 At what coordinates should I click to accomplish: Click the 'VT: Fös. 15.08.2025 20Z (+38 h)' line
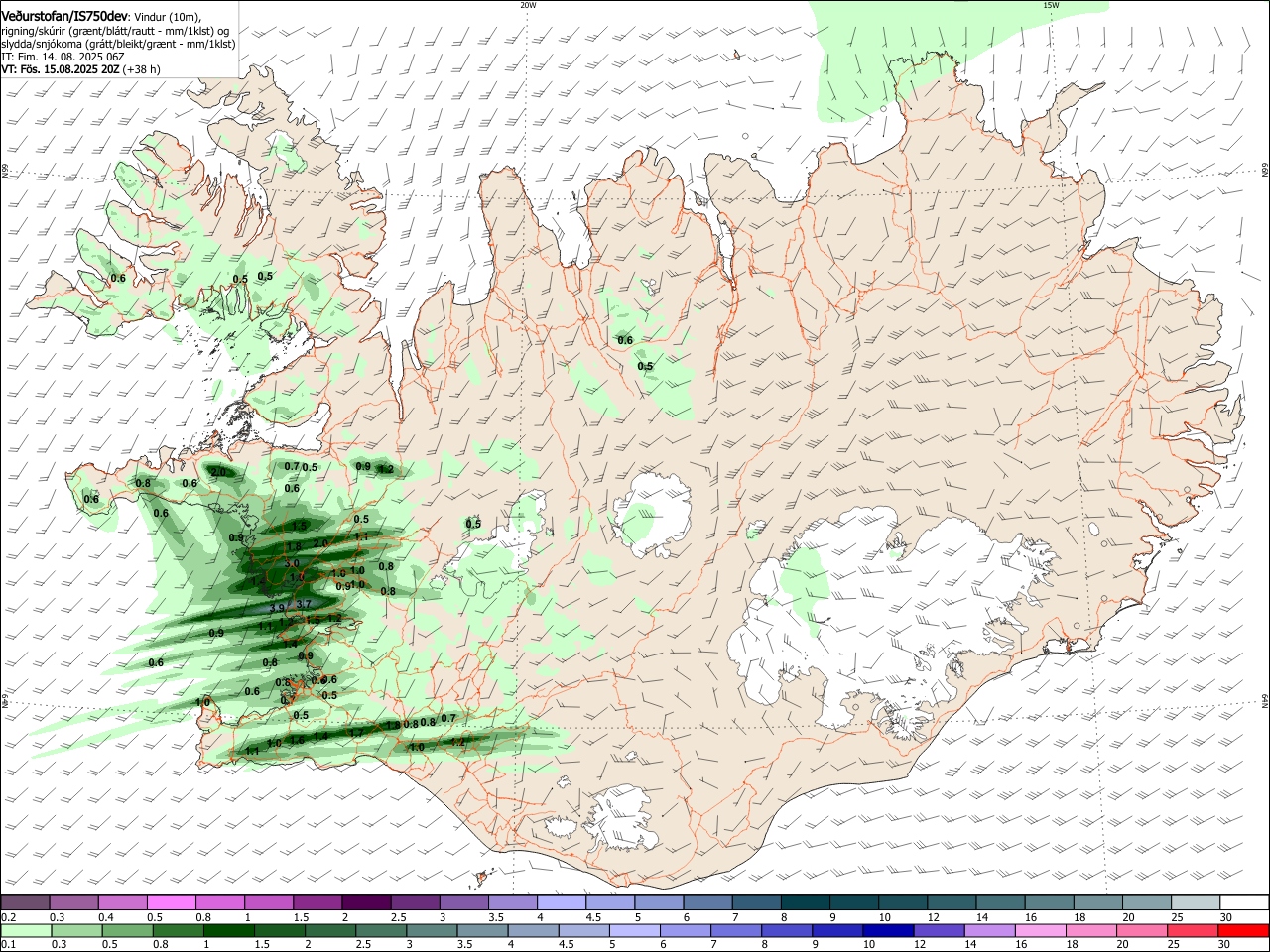coord(81,69)
